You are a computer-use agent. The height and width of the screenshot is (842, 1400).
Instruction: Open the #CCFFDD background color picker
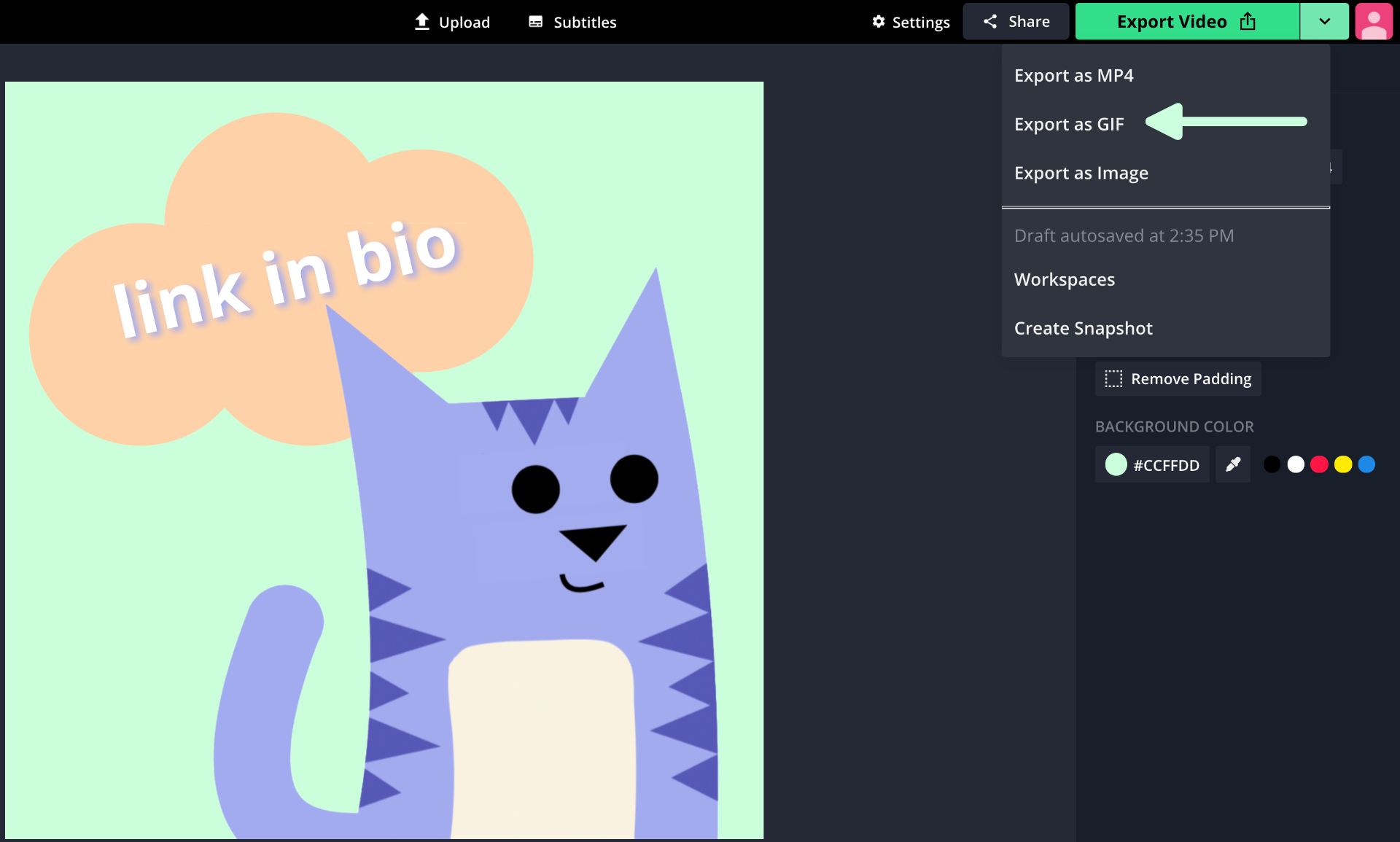pyautogui.click(x=1152, y=464)
